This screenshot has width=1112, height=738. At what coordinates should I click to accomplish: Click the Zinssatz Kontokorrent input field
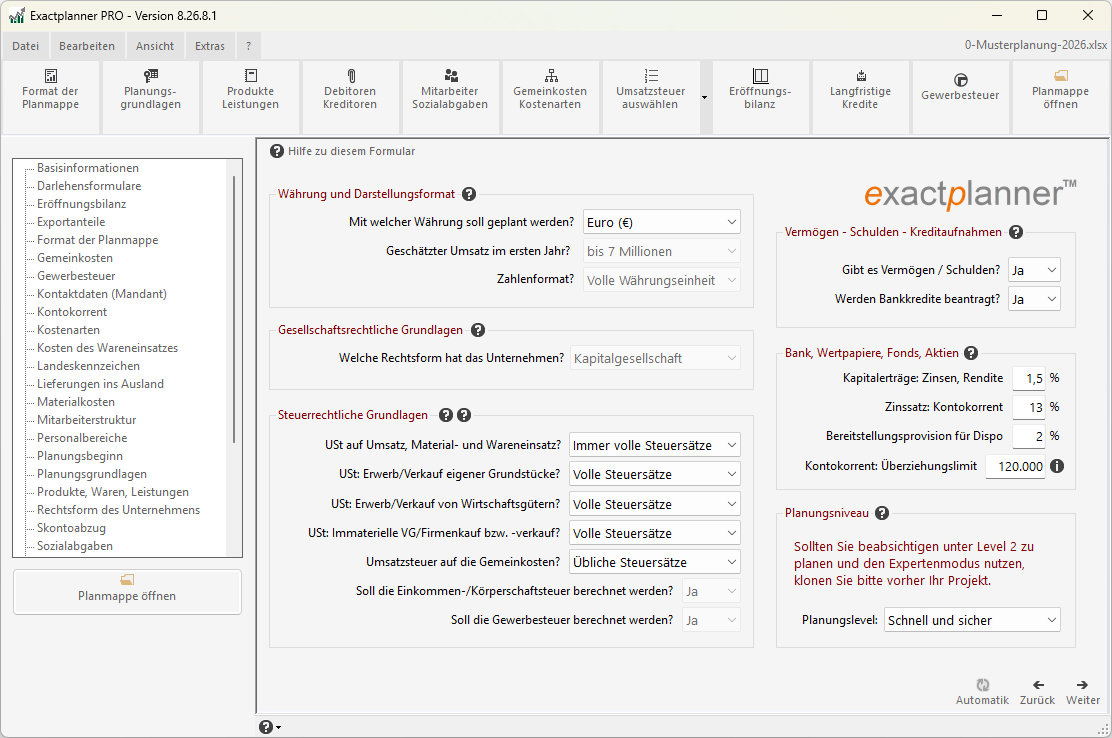(1028, 407)
